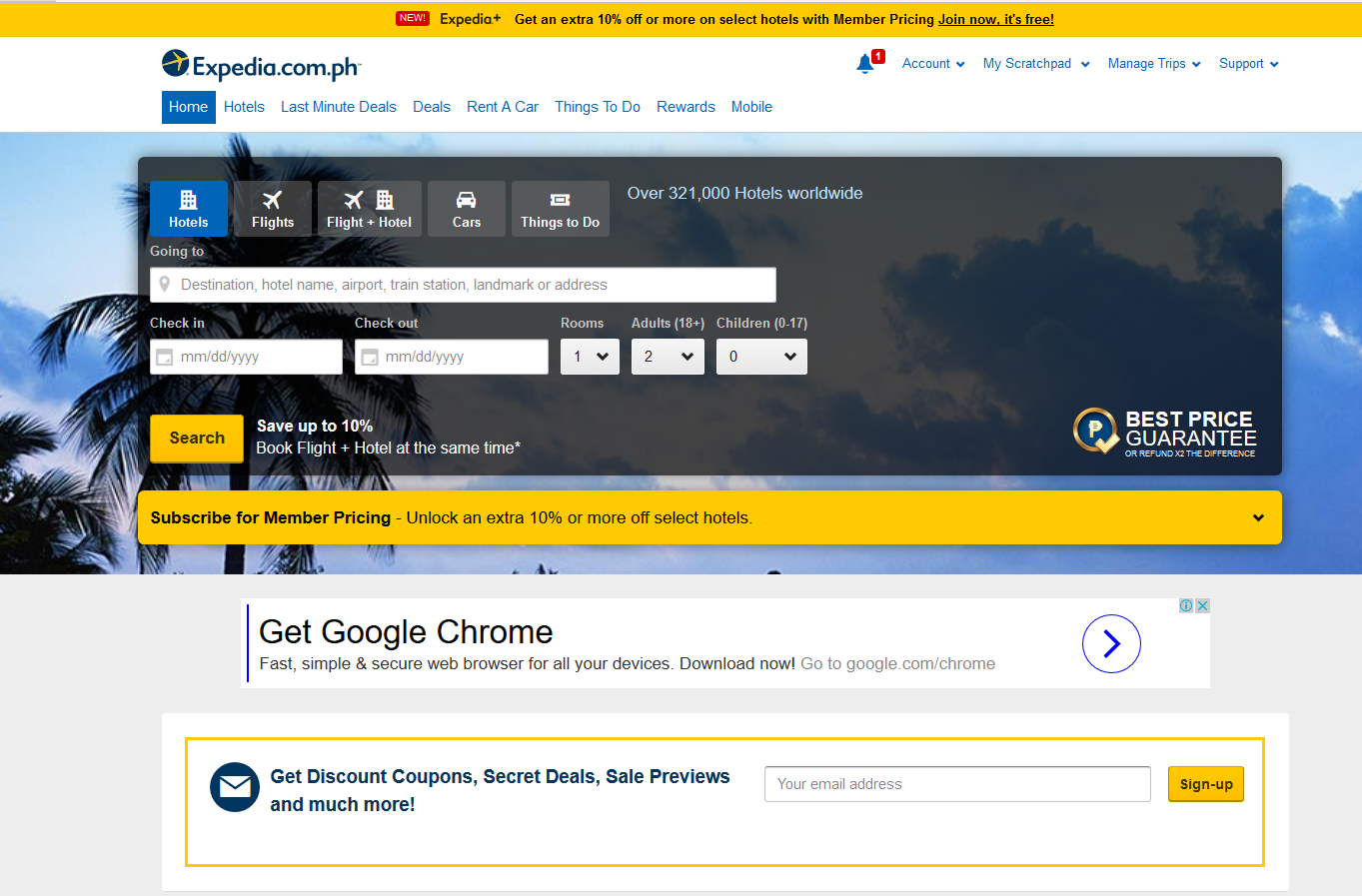Image resolution: width=1362 pixels, height=896 pixels.
Task: Click 'Over 321,000 Hotels worldwide' text
Action: [x=744, y=193]
